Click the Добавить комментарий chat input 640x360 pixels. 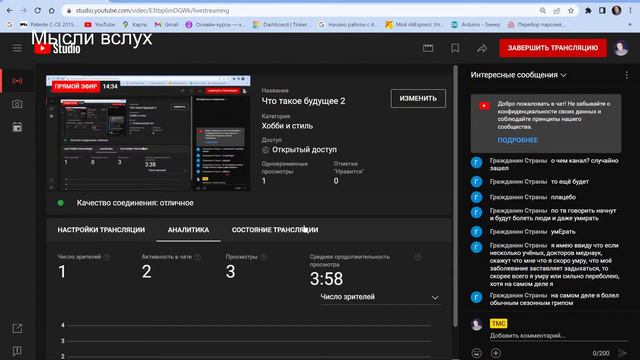(558, 336)
